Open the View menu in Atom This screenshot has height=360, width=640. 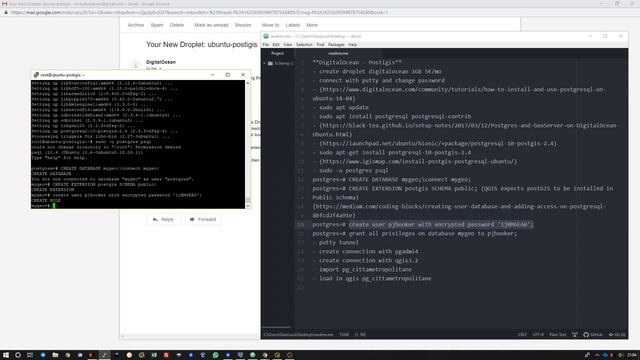288,44
